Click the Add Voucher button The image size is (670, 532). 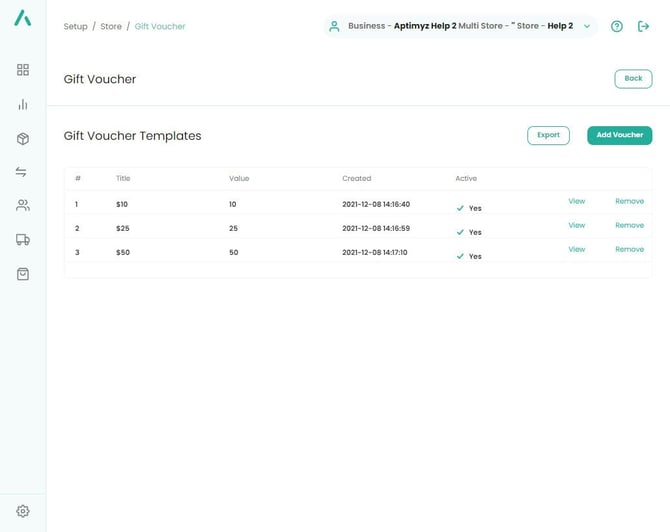tap(619, 135)
